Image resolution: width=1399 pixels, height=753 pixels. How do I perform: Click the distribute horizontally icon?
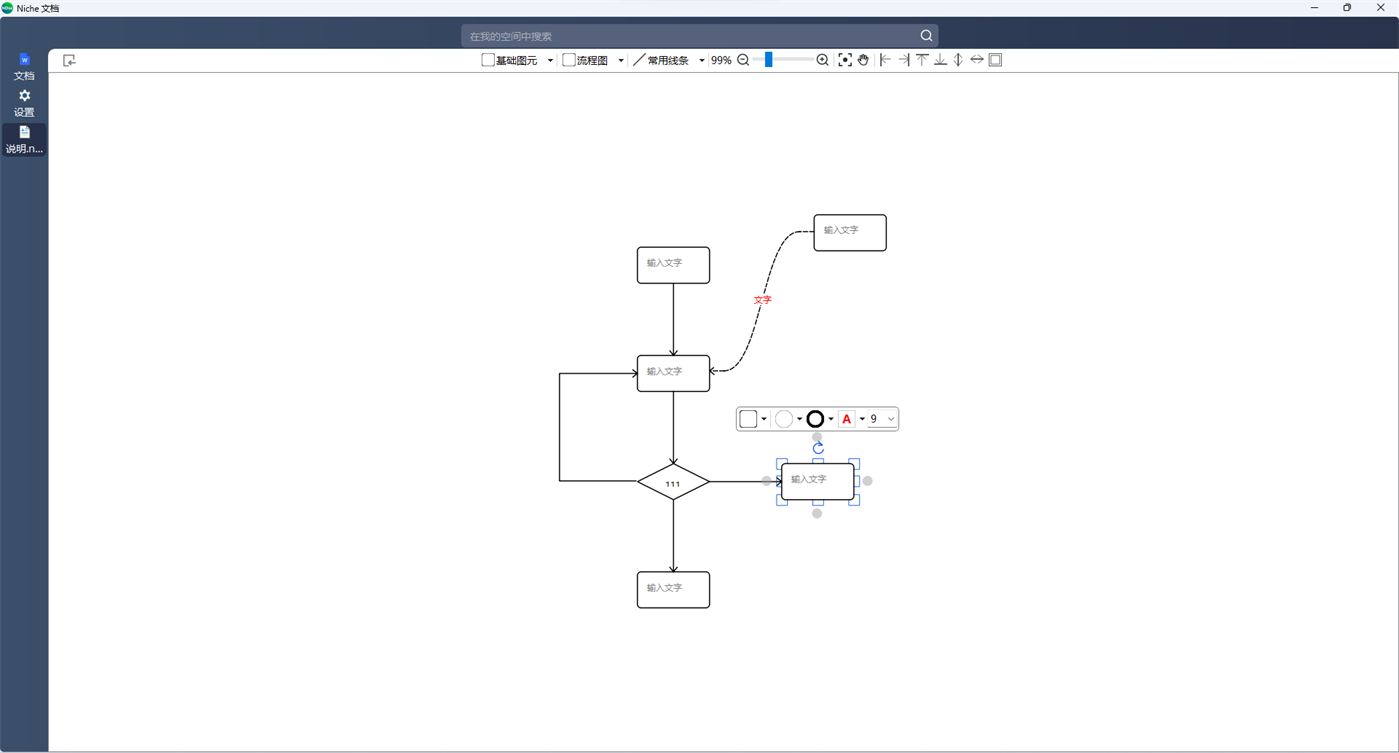[x=976, y=59]
